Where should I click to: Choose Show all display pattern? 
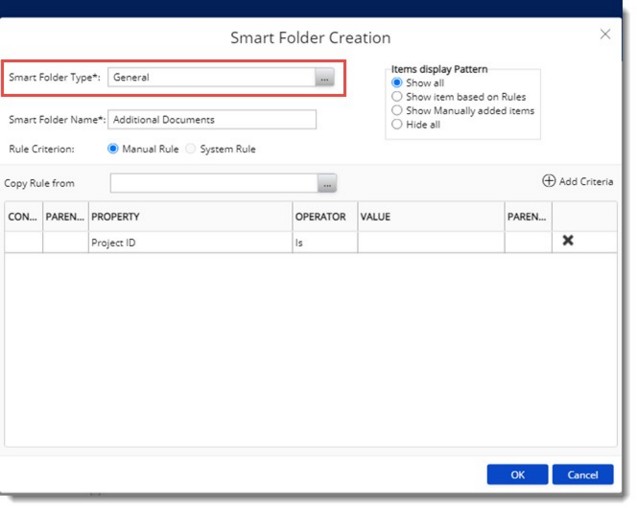tap(397, 83)
